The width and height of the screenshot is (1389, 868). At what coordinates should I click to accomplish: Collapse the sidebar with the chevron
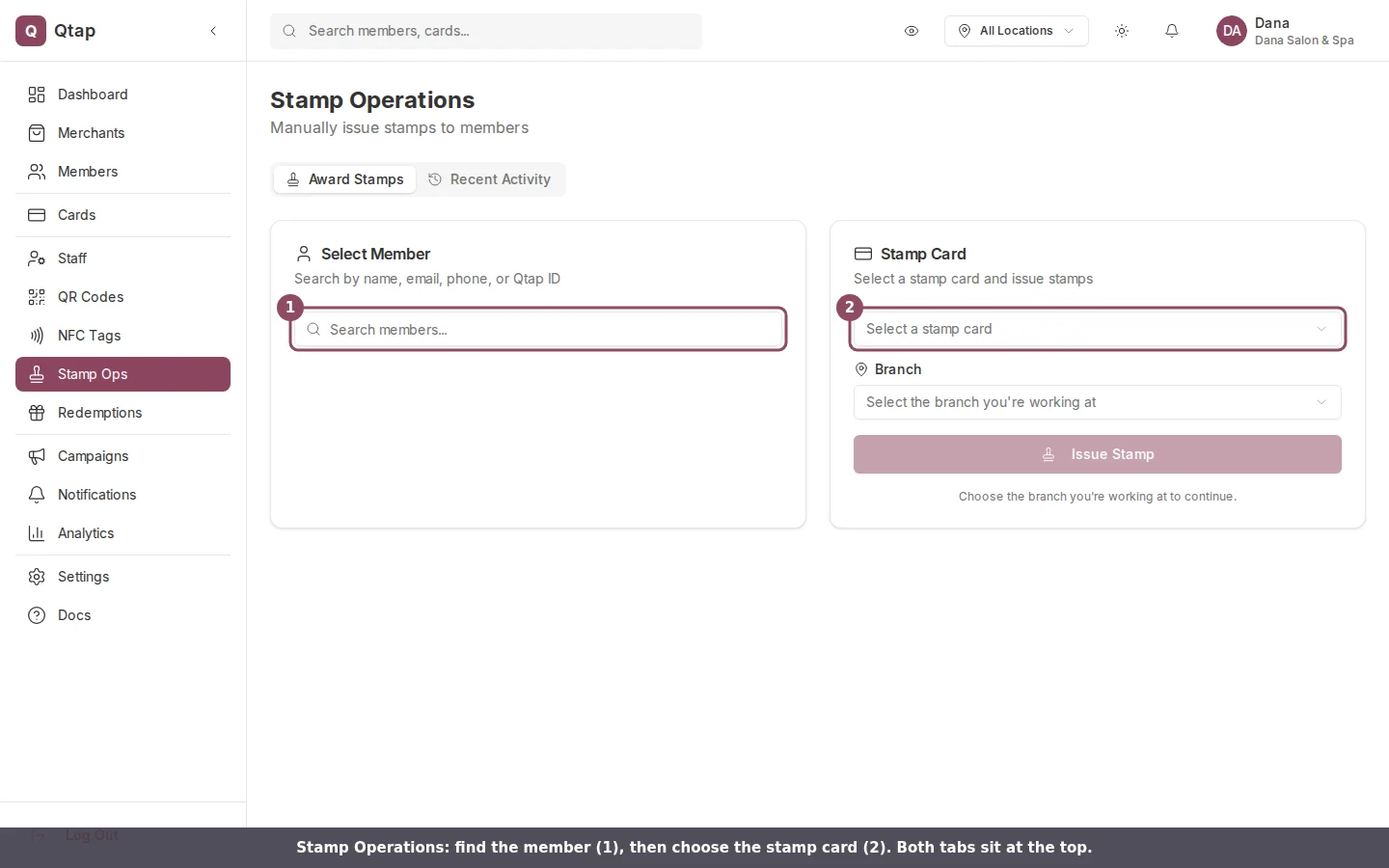[x=213, y=31]
